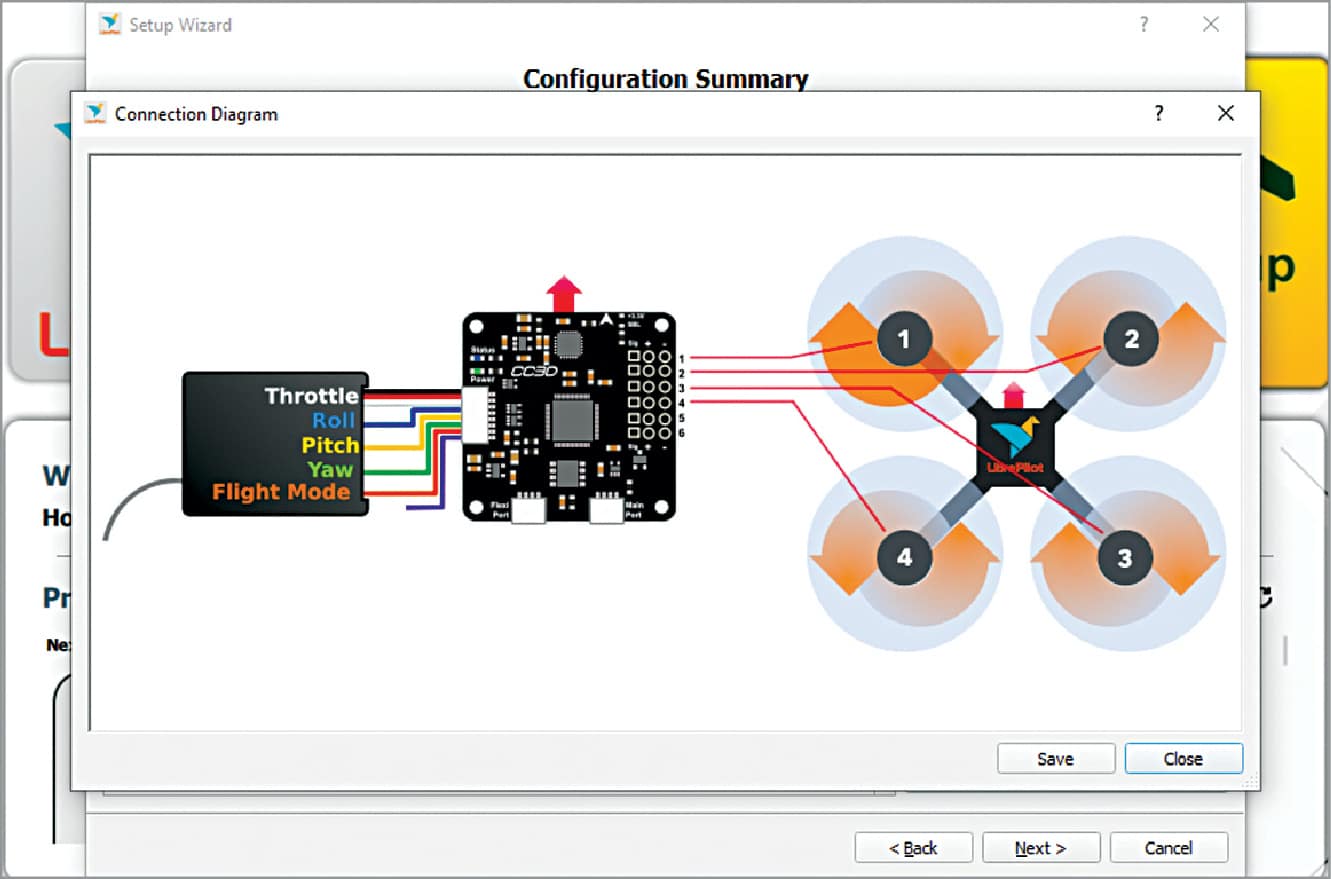Advance to the next wizard step
1331x879 pixels.
(1041, 847)
